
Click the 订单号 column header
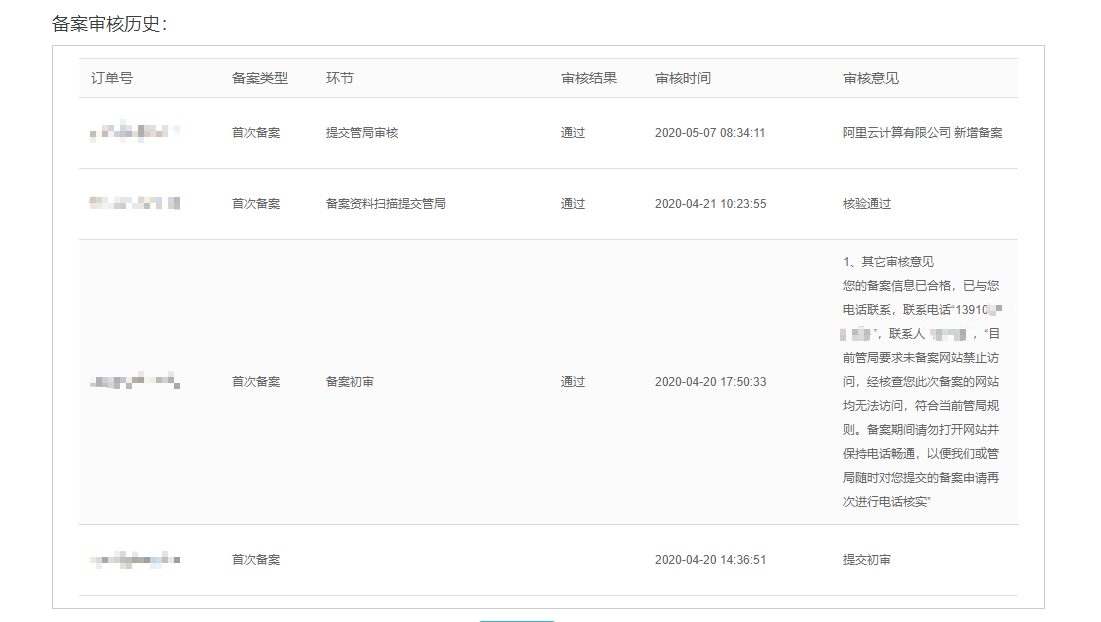point(111,78)
